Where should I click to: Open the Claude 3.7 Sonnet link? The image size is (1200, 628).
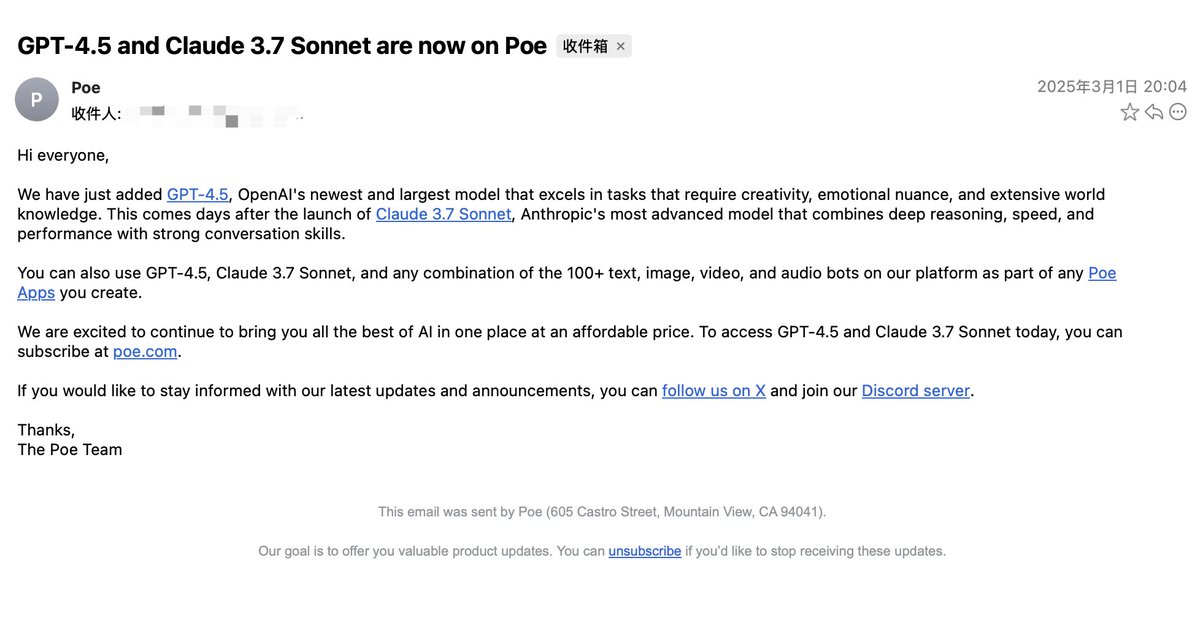tap(443, 214)
